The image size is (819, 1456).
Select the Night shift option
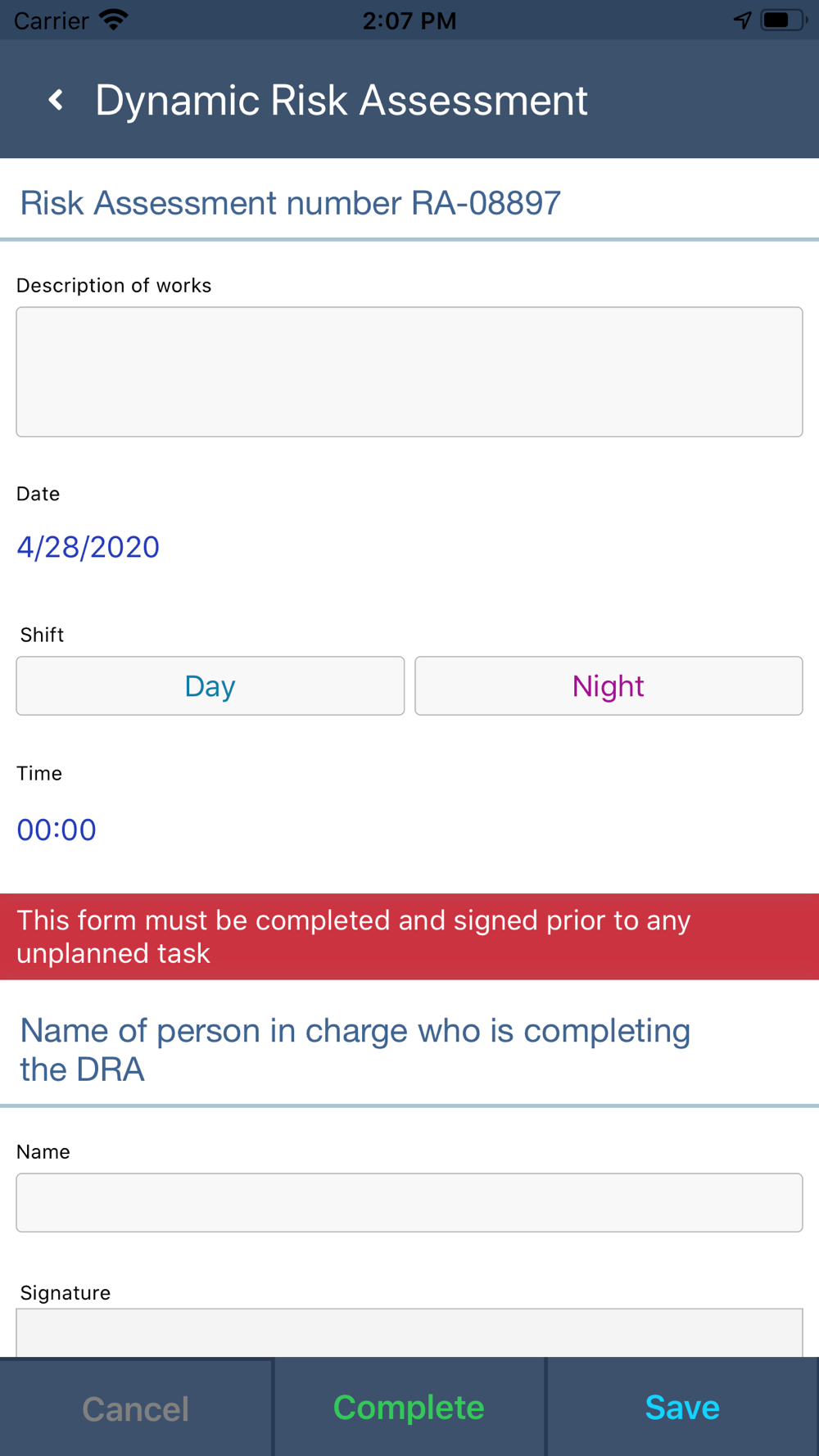pyautogui.click(x=609, y=685)
